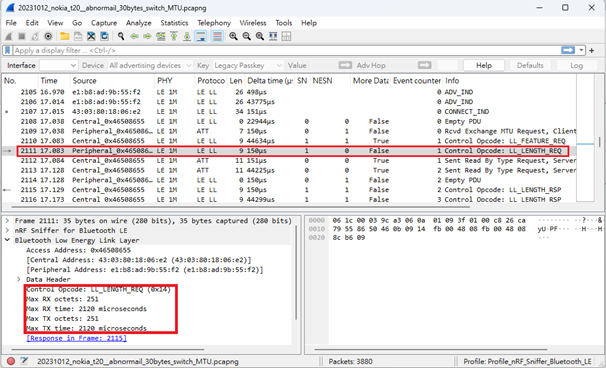Open the Edit menu
The width and height of the screenshot is (606, 368).
pos(32,23)
